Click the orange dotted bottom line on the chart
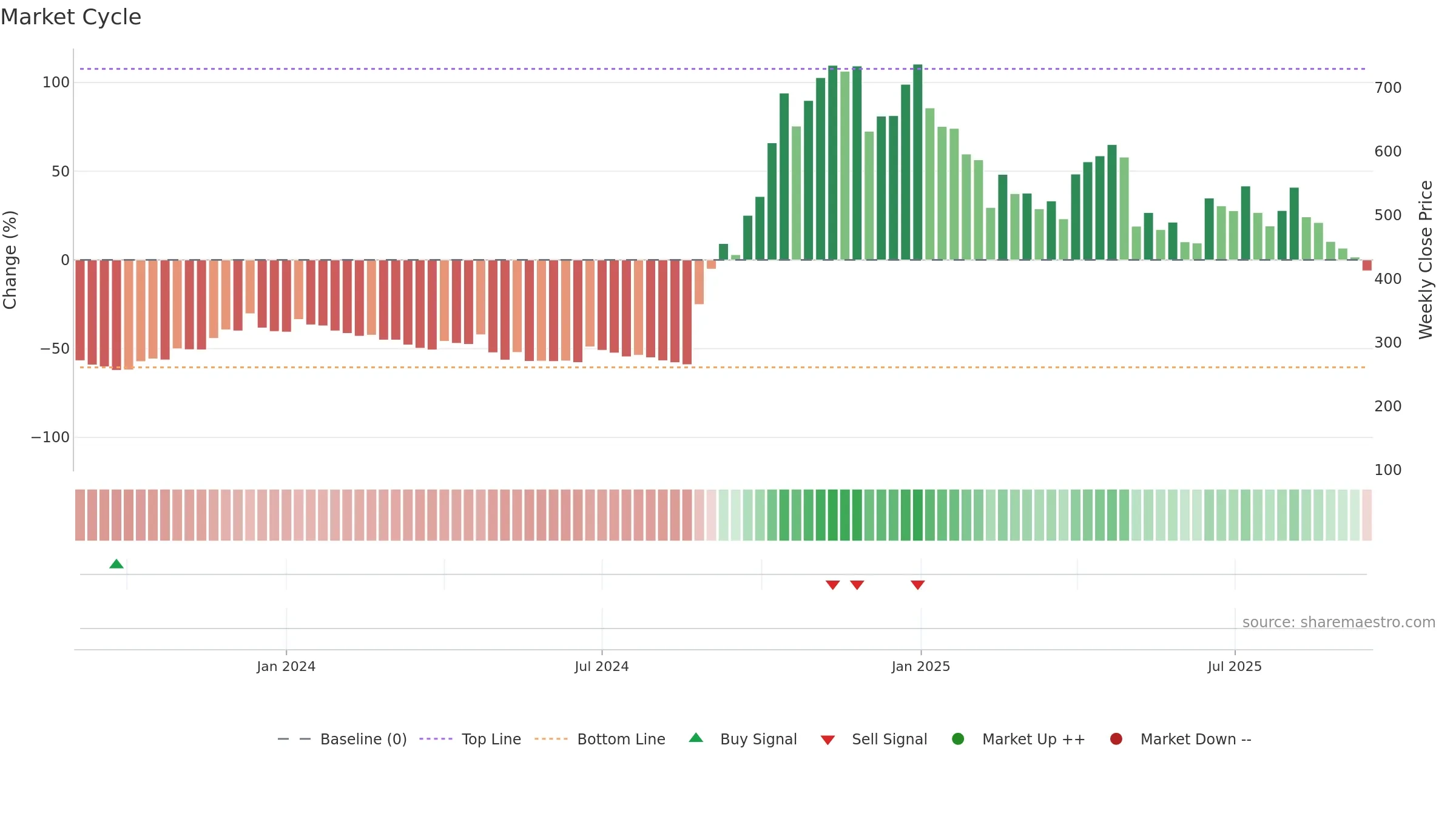The width and height of the screenshot is (1456, 819). [x=723, y=367]
